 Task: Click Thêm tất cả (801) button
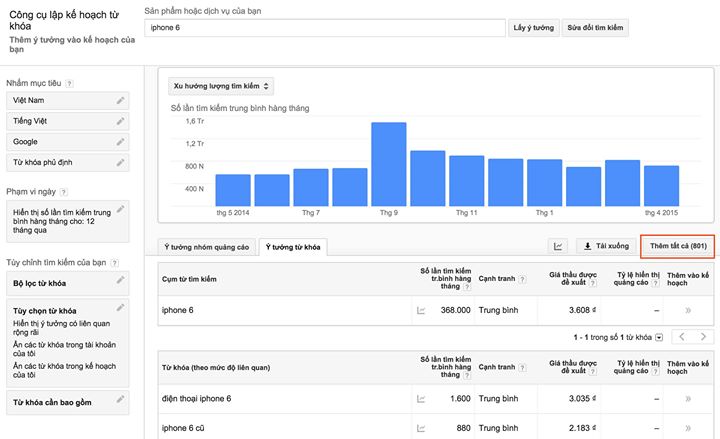[x=678, y=246]
